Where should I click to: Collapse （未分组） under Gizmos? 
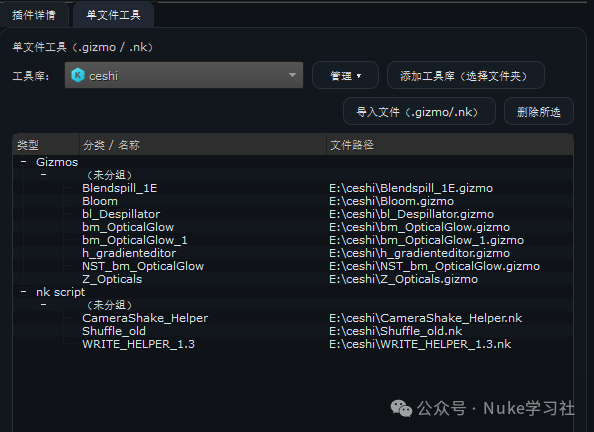[x=44, y=175]
